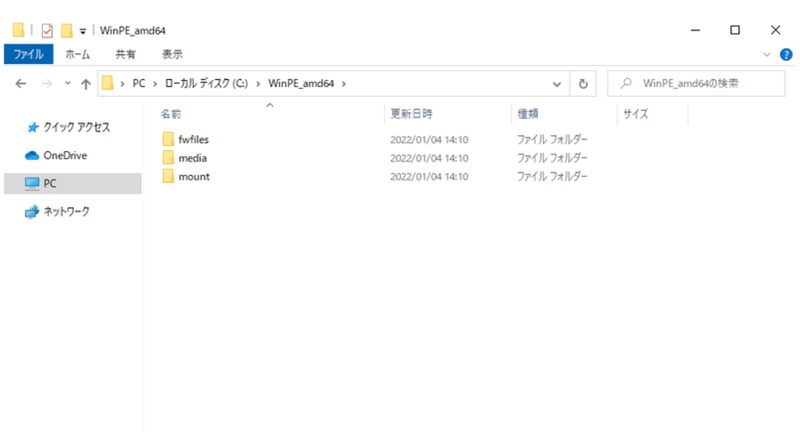800x432 pixels.
Task: Minimize the WinPE_amd64 window
Action: (x=695, y=30)
